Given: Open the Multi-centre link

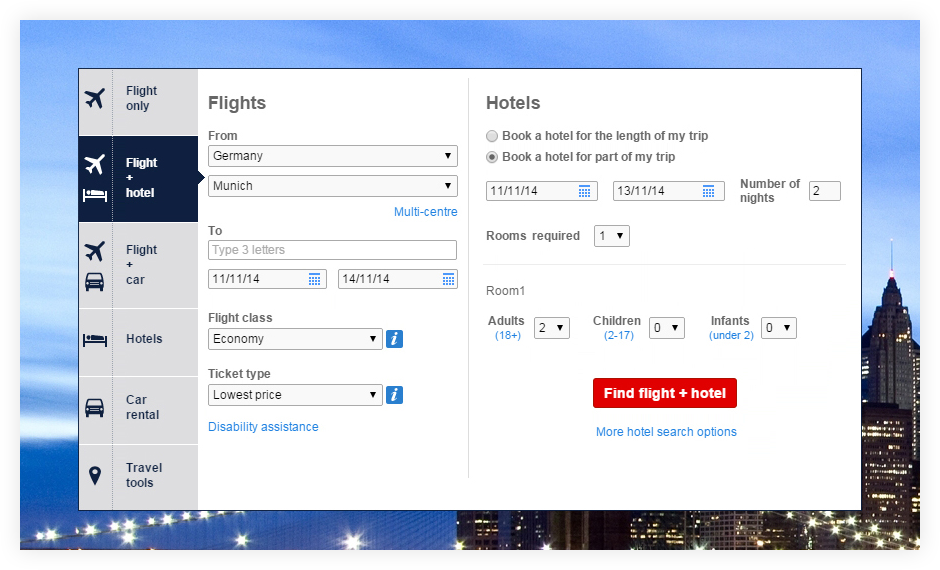Looking at the screenshot, I should (x=426, y=212).
